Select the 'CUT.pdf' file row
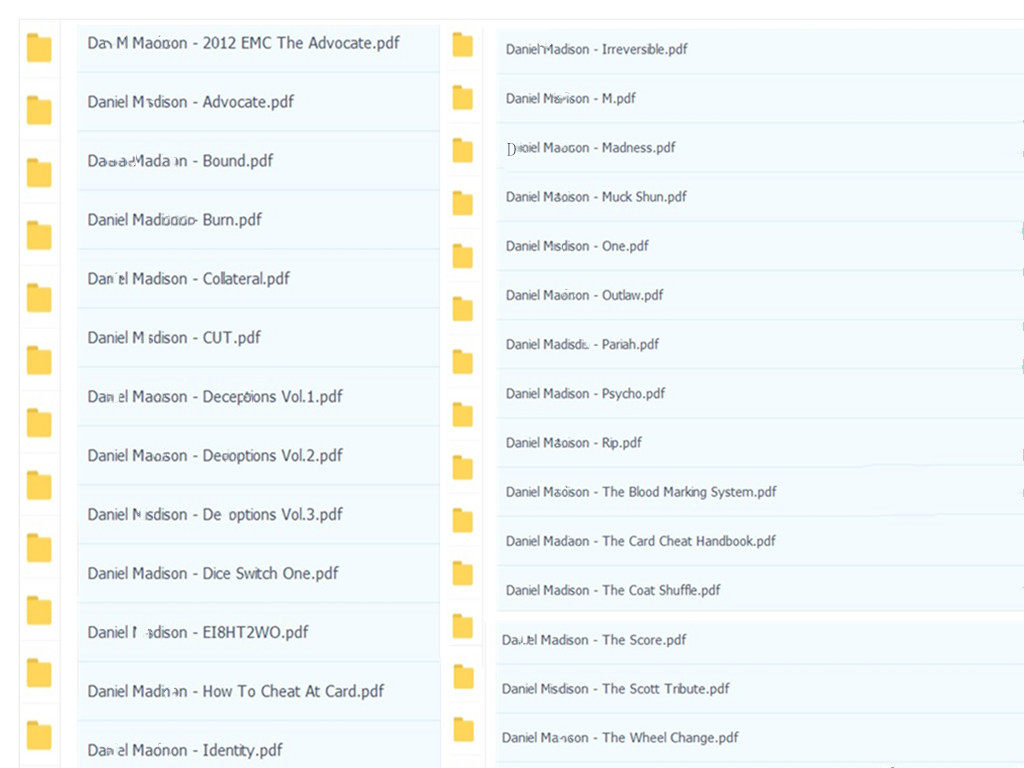The width and height of the screenshot is (1024, 768). click(x=258, y=338)
